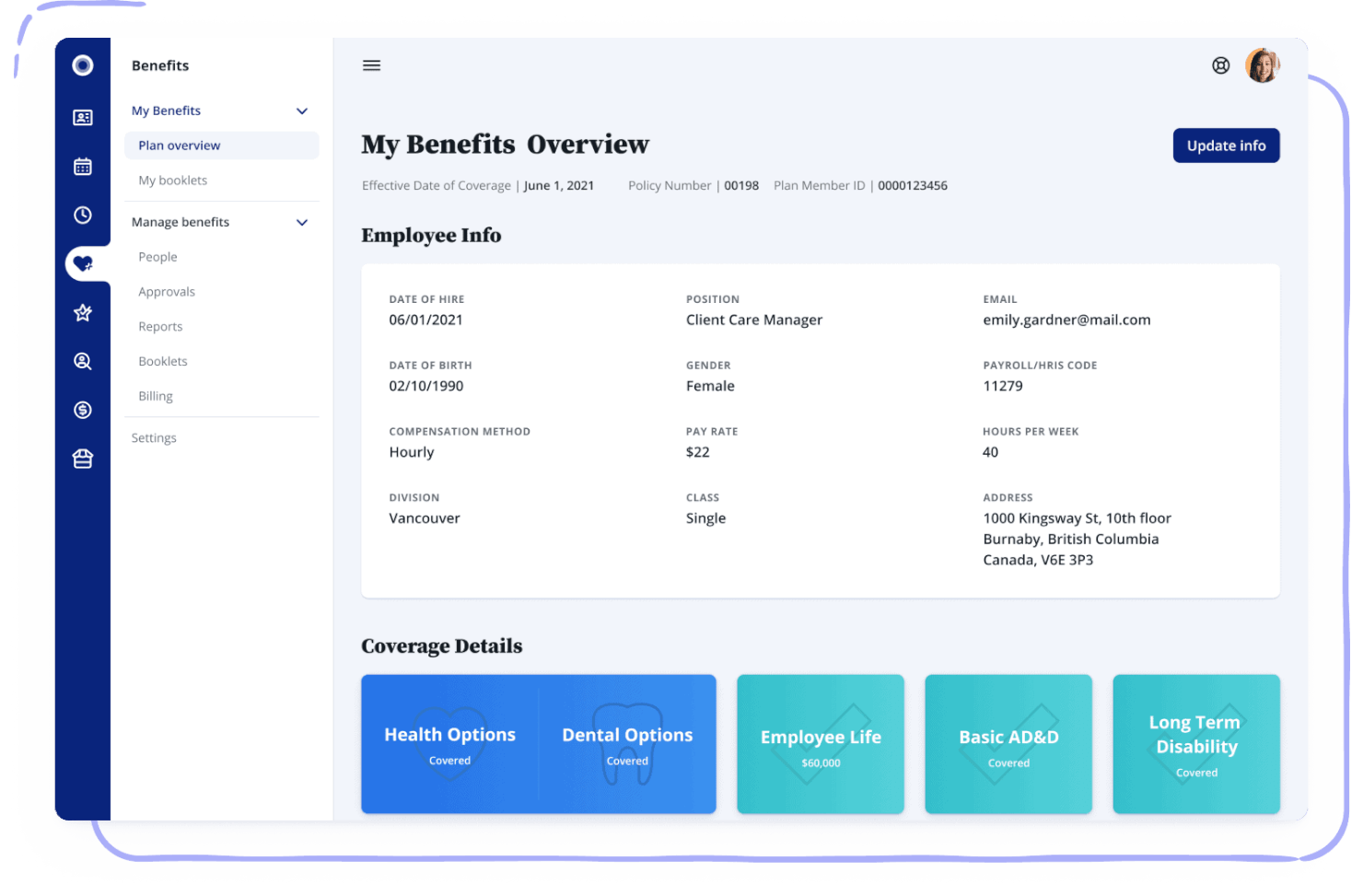Select the Health Options coverage card
This screenshot has height=896, width=1363.
pos(449,744)
